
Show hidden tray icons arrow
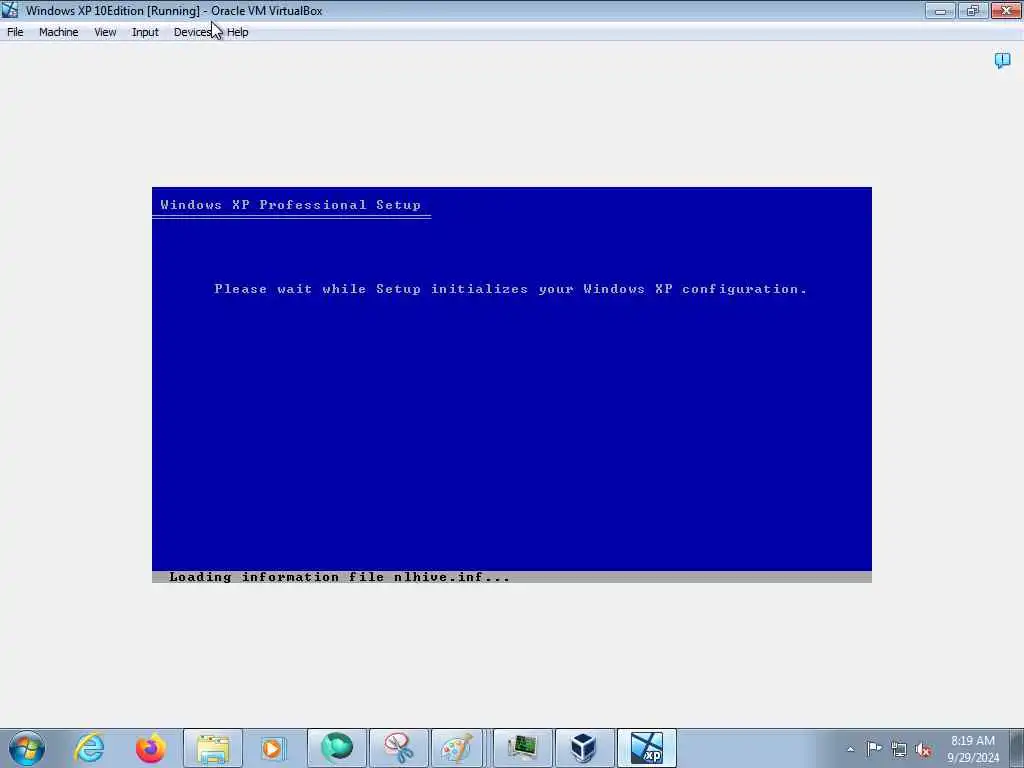coord(850,749)
